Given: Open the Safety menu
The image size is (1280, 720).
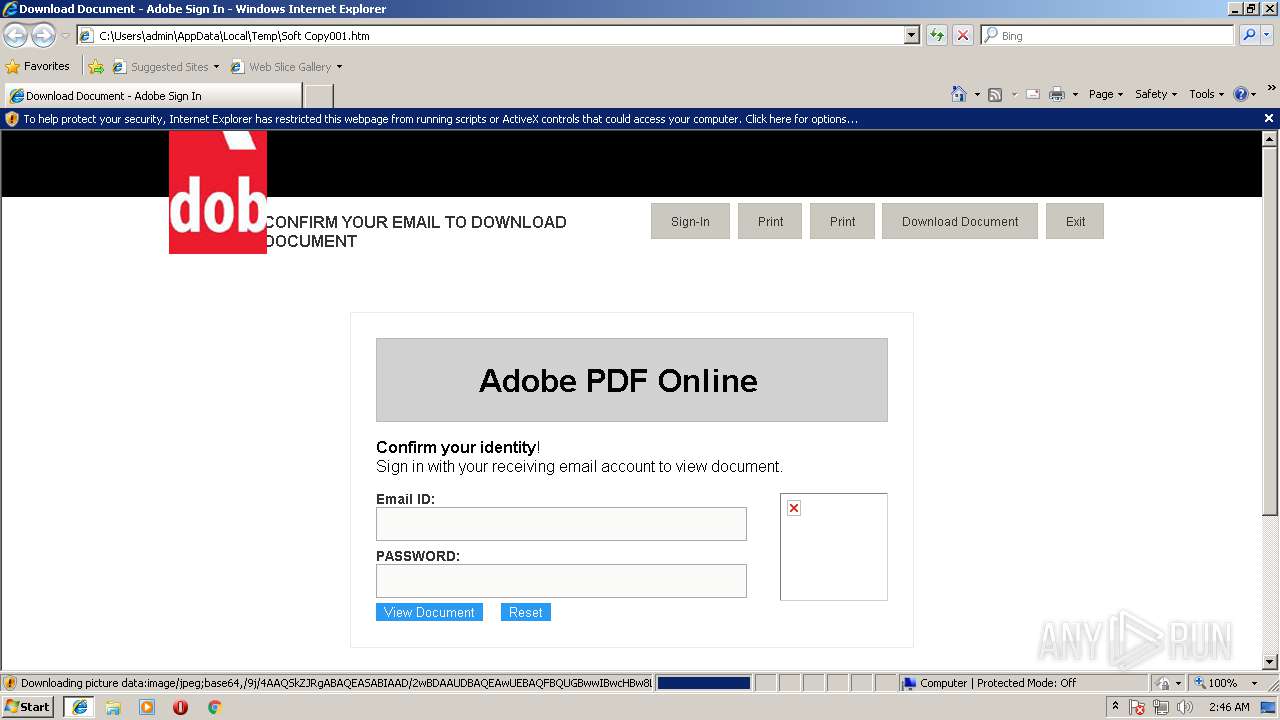Looking at the screenshot, I should point(1156,94).
